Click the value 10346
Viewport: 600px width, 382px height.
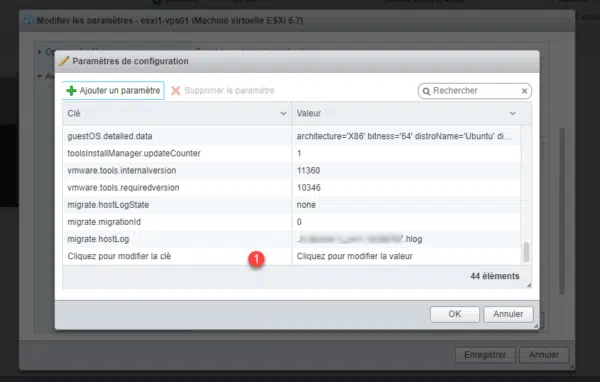308,188
